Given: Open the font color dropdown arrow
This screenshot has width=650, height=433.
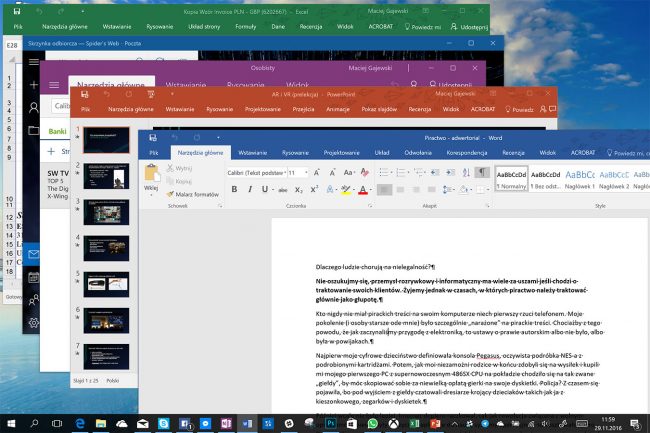Looking at the screenshot, I should (371, 190).
